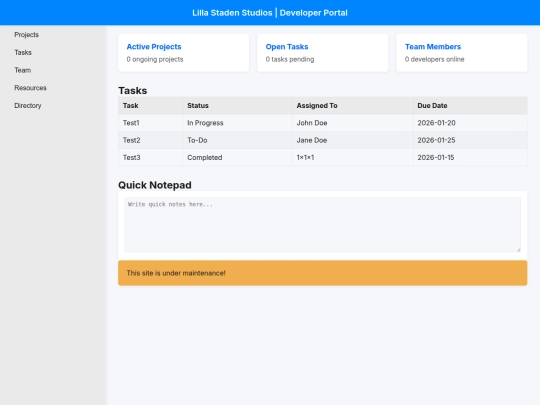Image resolution: width=540 pixels, height=405 pixels.
Task: Click the Lilla Staden Studios header title
Action: coord(270,13)
